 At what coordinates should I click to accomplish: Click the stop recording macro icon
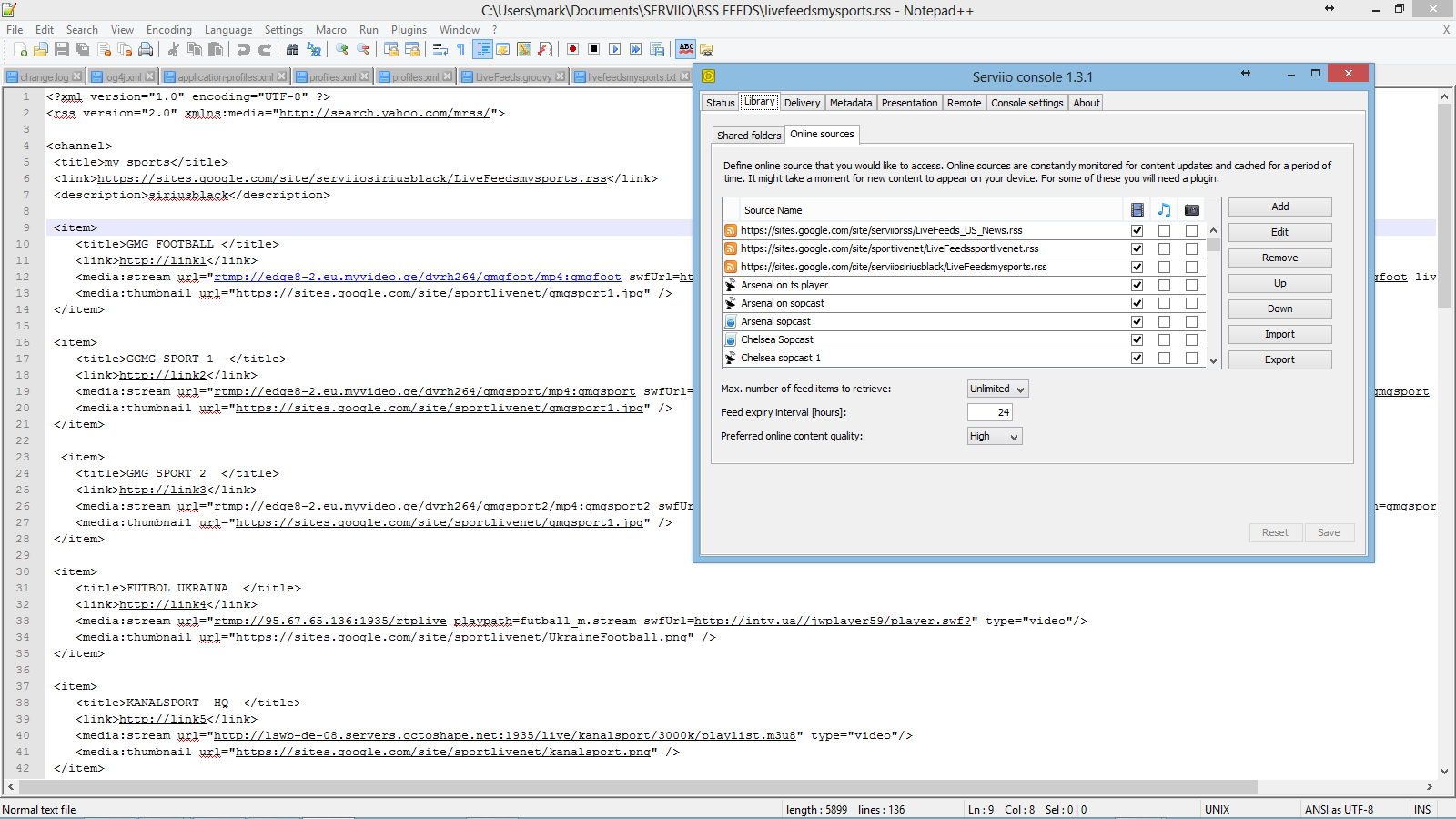tap(593, 49)
